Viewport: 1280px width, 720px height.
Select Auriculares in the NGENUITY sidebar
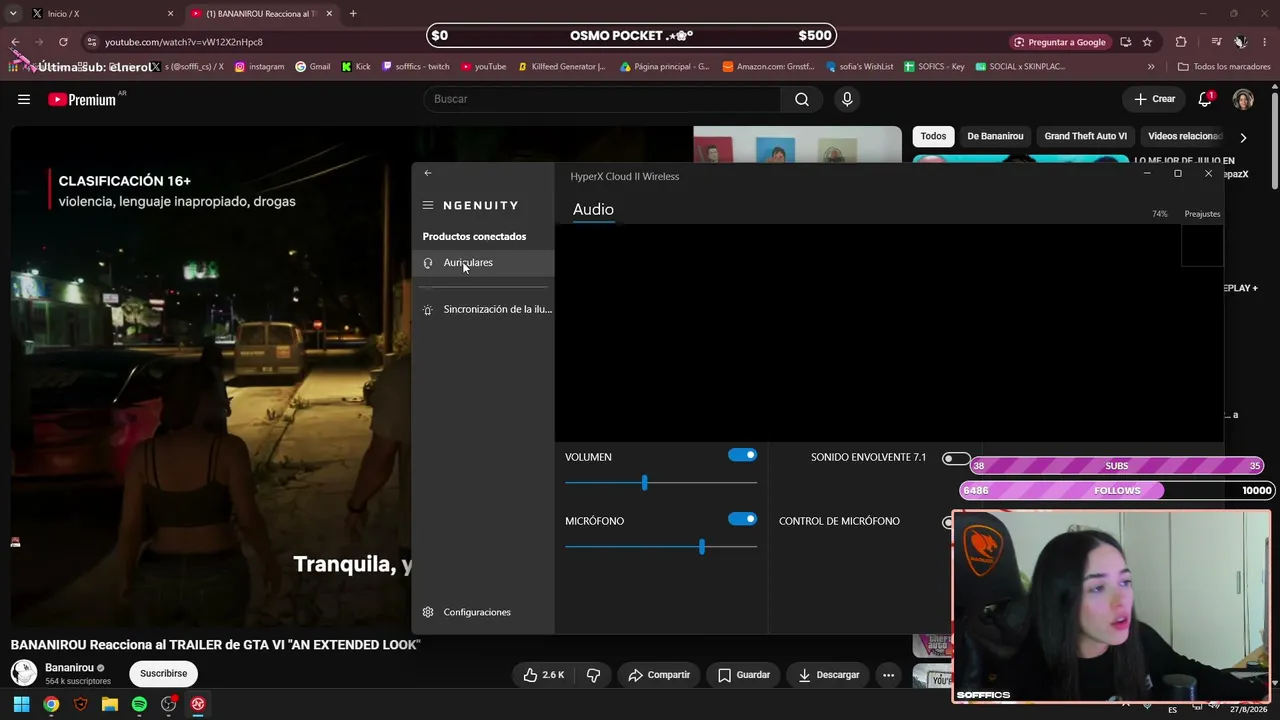click(485, 263)
